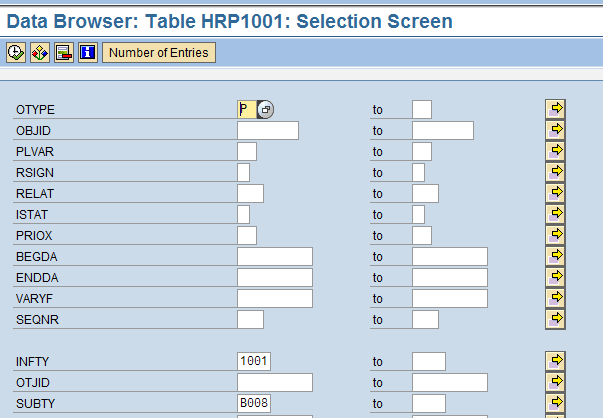603x418 pixels.
Task: Click the Delete selection row icon
Action: tap(63, 52)
